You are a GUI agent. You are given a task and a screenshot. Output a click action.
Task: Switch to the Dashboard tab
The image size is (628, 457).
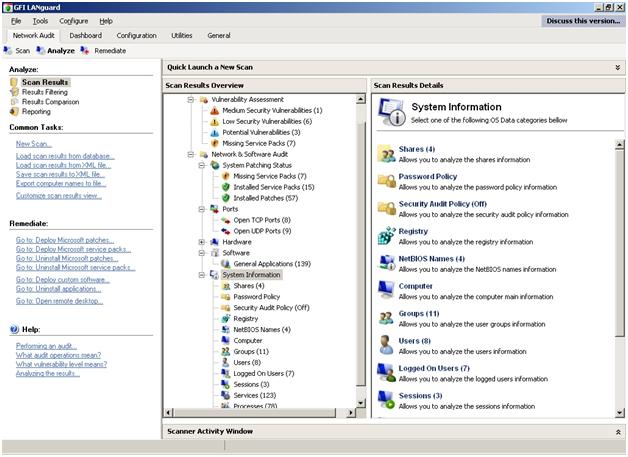pyautogui.click(x=86, y=36)
